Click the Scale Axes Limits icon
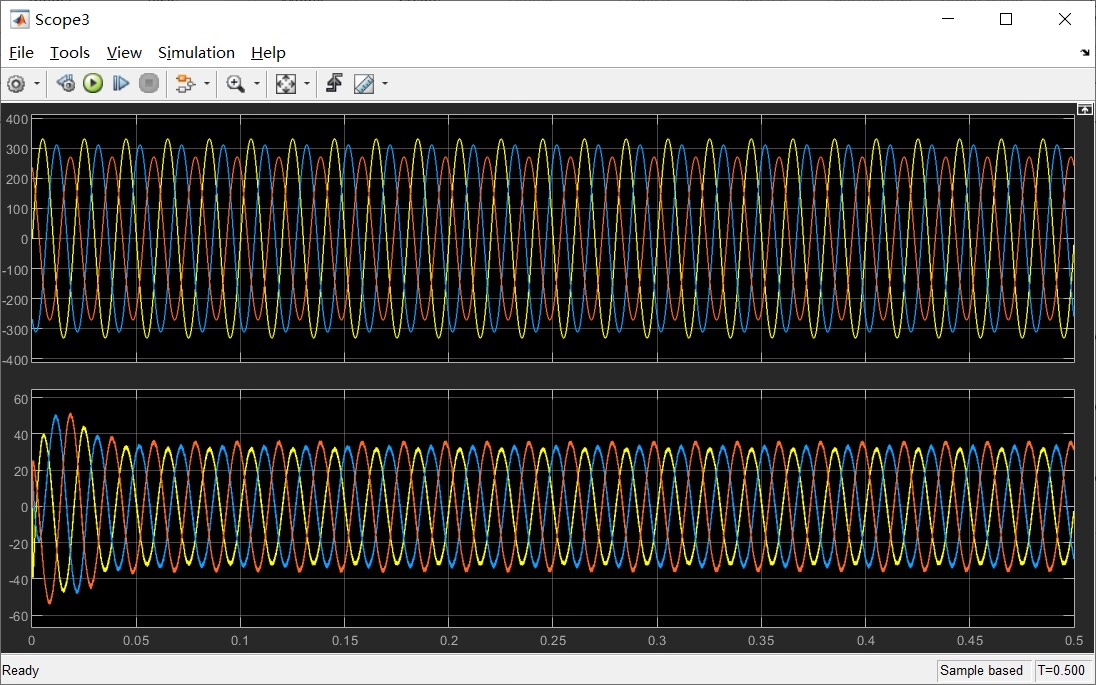 click(286, 84)
